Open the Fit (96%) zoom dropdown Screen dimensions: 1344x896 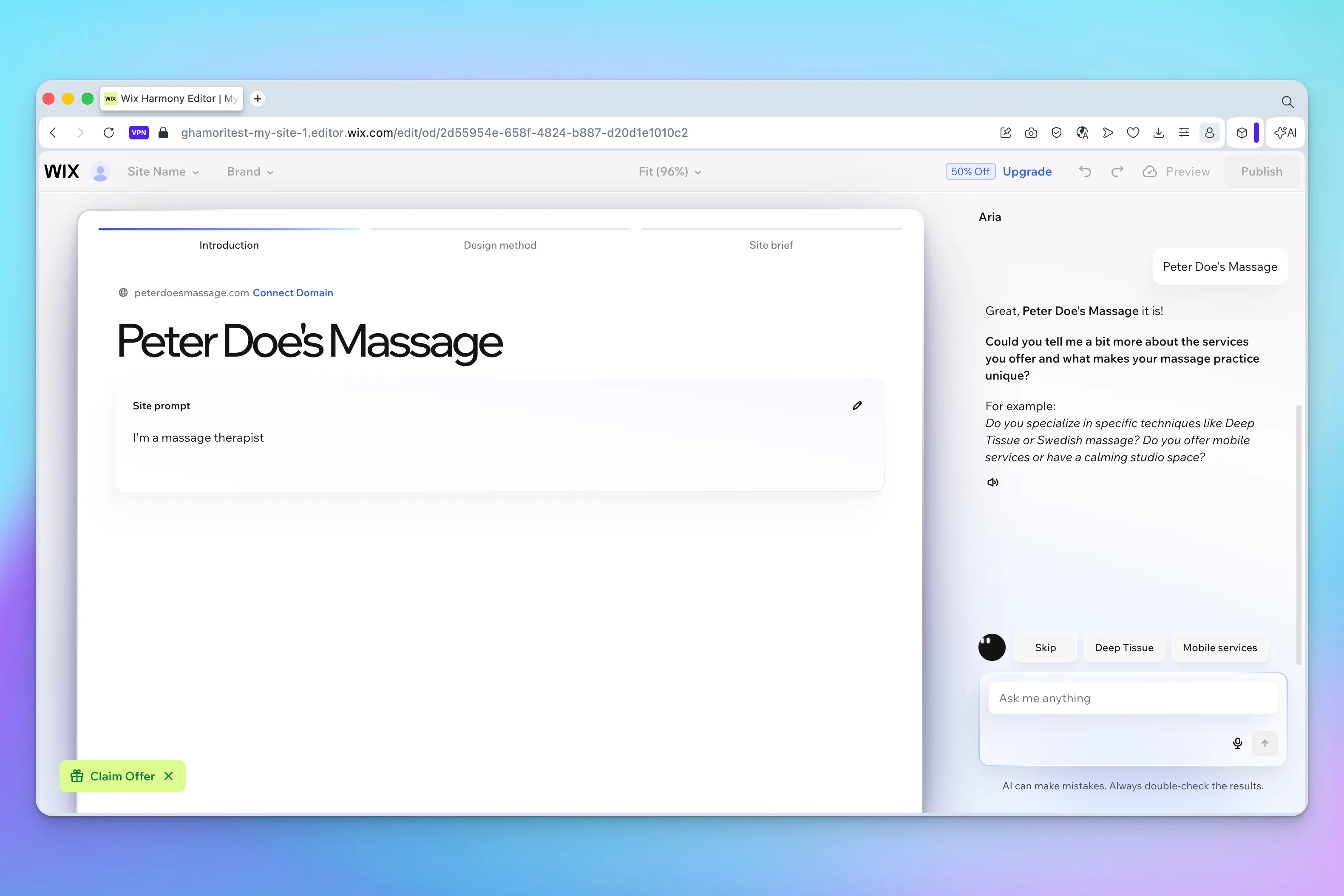(670, 171)
